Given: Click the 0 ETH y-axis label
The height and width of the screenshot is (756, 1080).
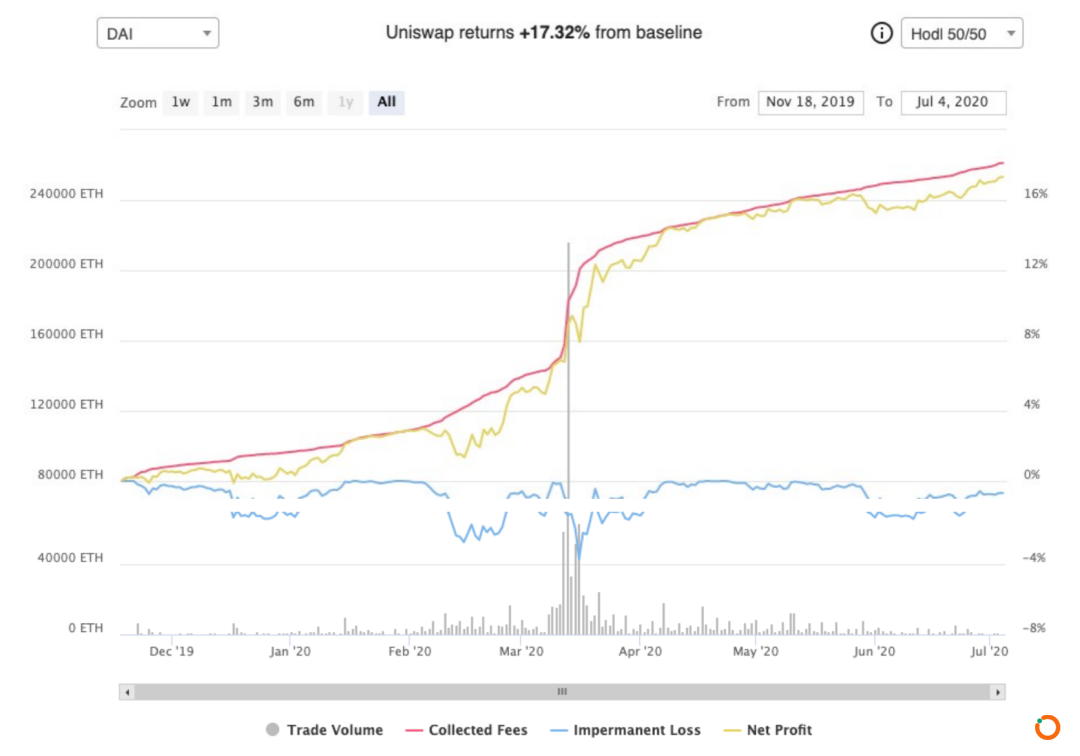Looking at the screenshot, I should point(85,628).
